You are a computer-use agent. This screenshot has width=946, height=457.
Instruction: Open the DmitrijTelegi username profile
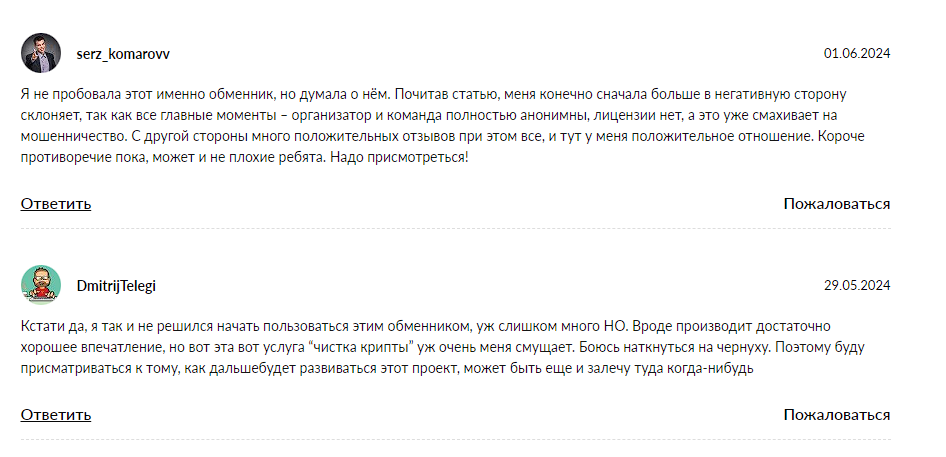[116, 286]
